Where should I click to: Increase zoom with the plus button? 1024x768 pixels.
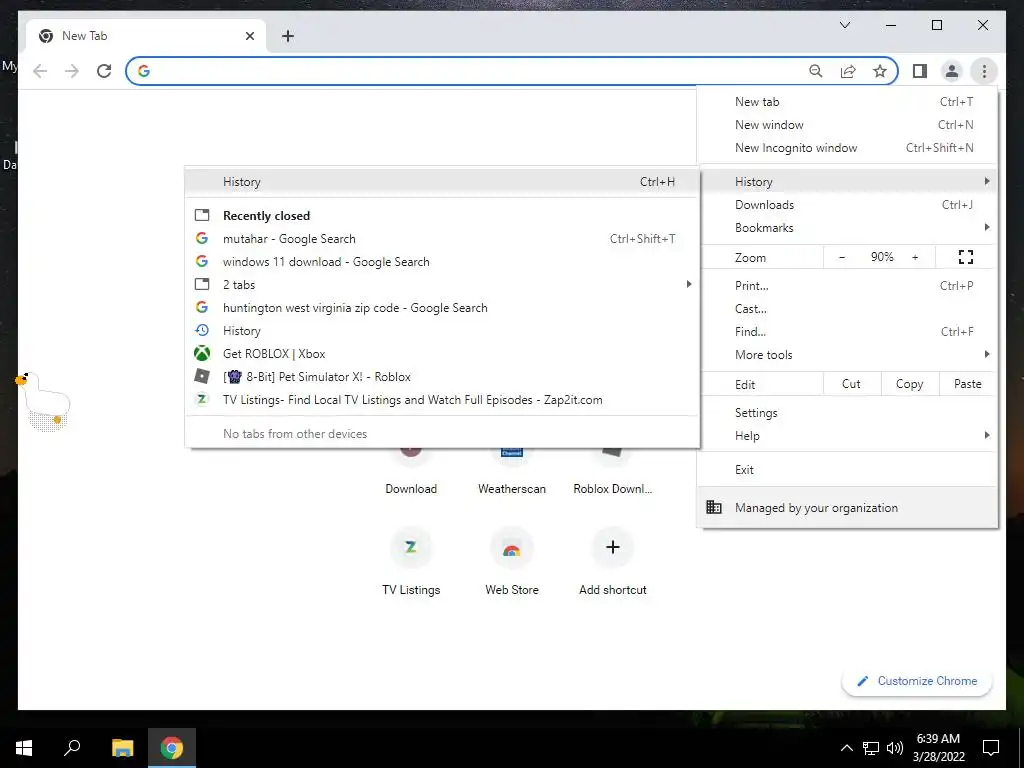[x=915, y=257]
